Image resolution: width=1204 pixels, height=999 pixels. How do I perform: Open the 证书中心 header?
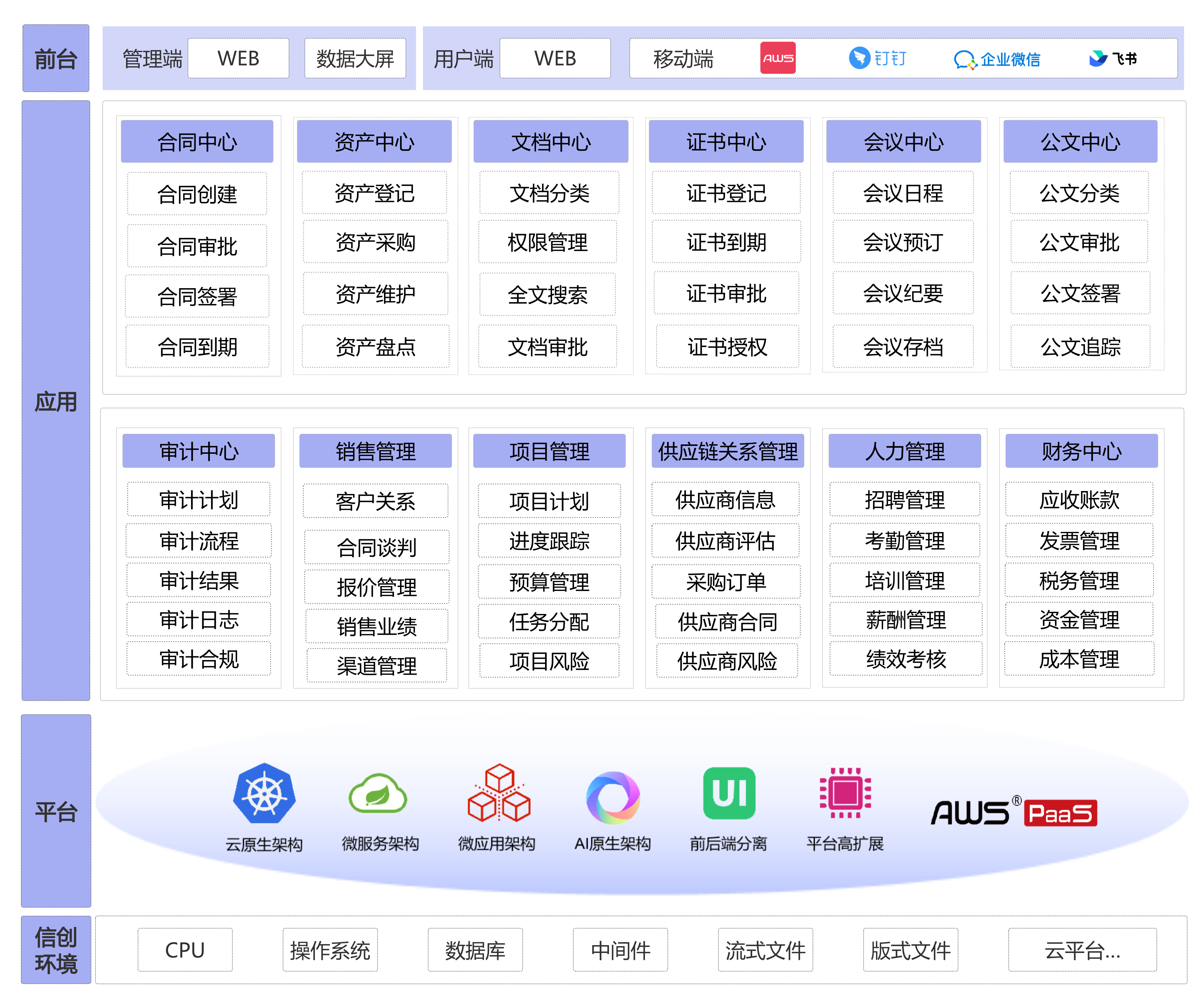point(726,142)
